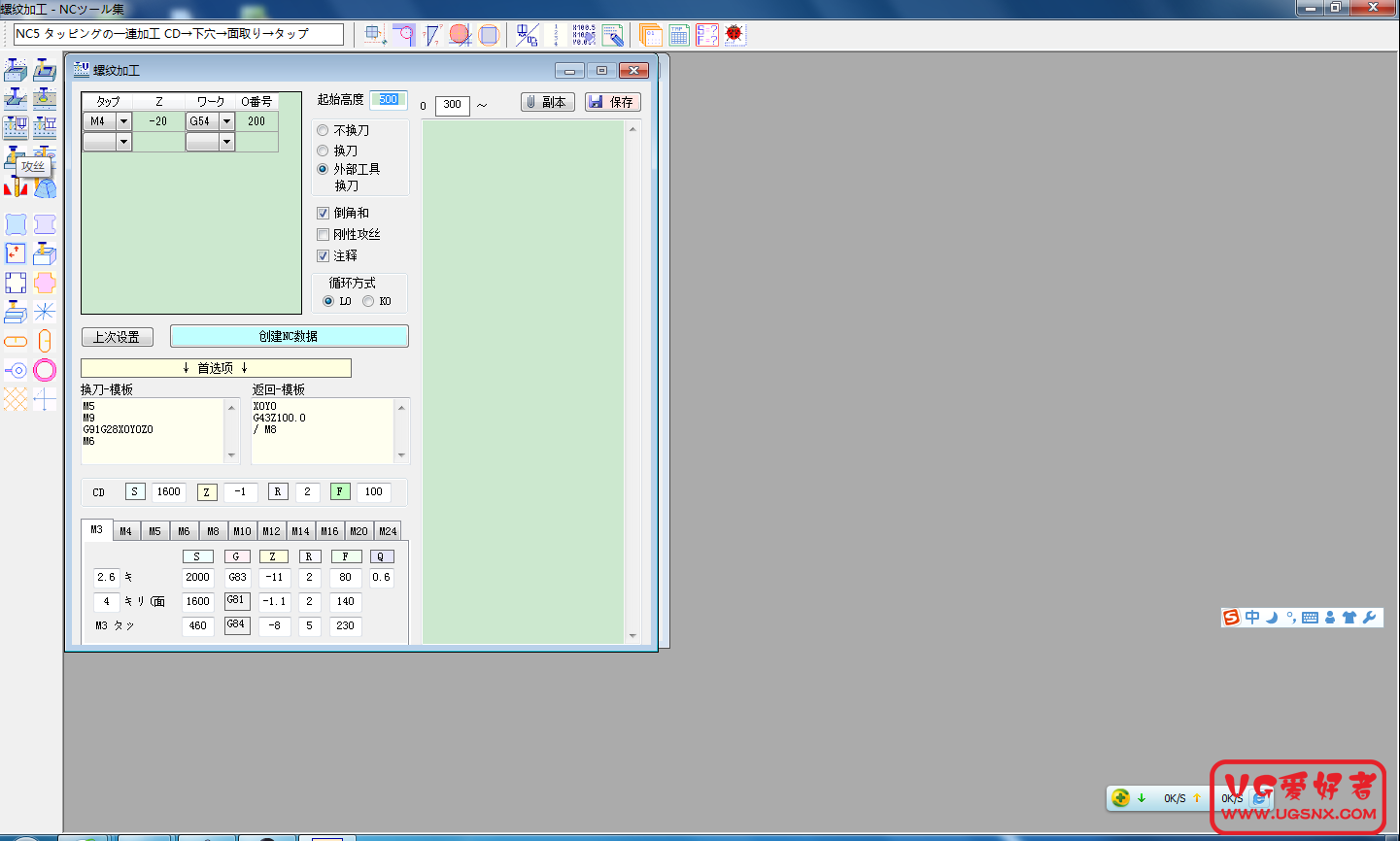This screenshot has height=841, width=1400.
Task: Open the X100.5 coordinate conversion icon
Action: click(583, 35)
